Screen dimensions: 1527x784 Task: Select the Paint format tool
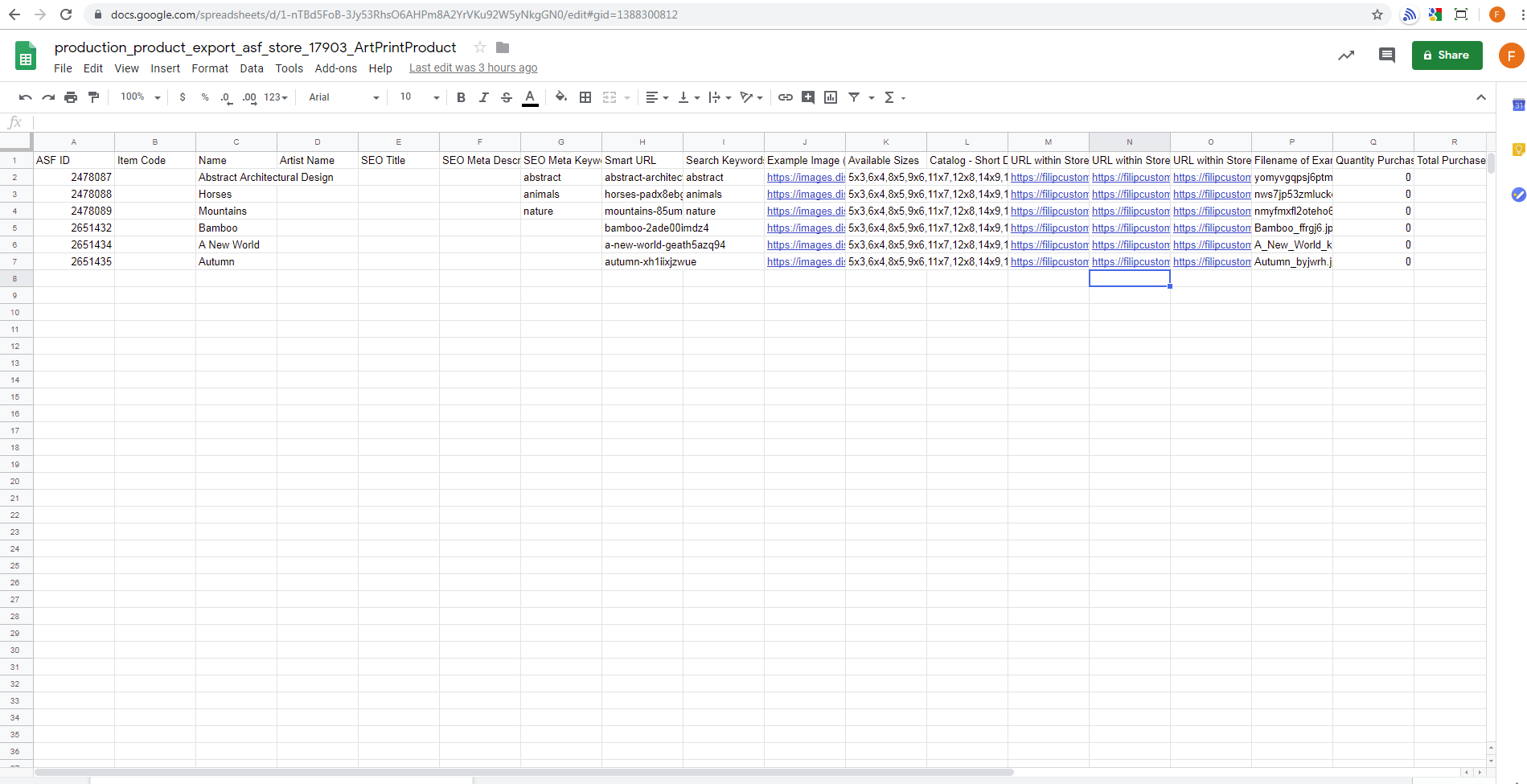pyautogui.click(x=93, y=97)
